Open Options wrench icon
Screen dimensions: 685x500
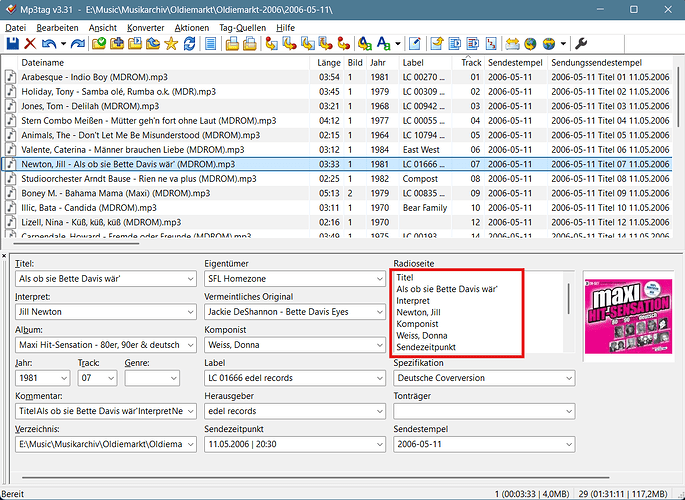tap(581, 44)
